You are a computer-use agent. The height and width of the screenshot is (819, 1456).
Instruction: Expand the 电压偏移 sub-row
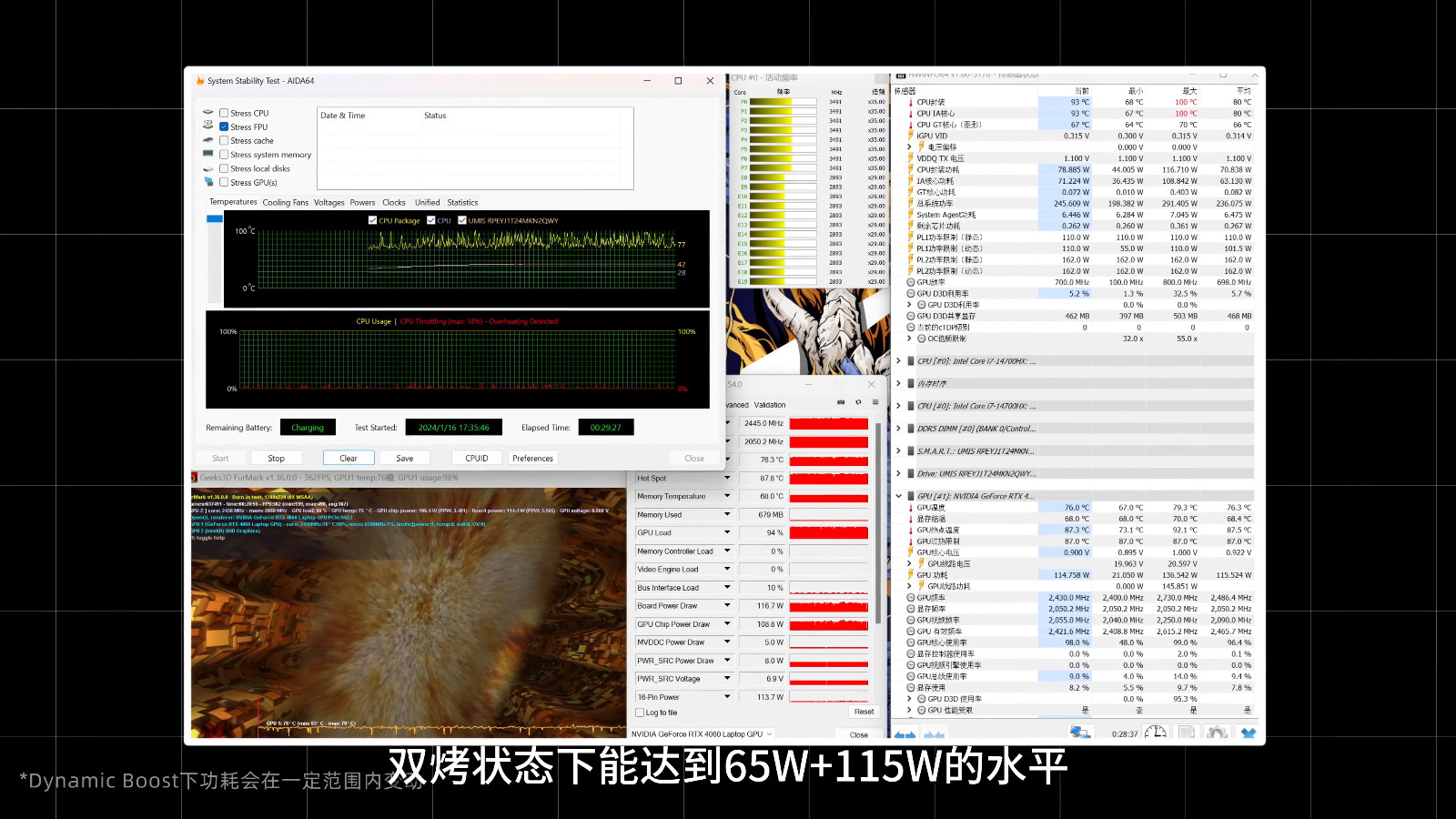click(909, 147)
